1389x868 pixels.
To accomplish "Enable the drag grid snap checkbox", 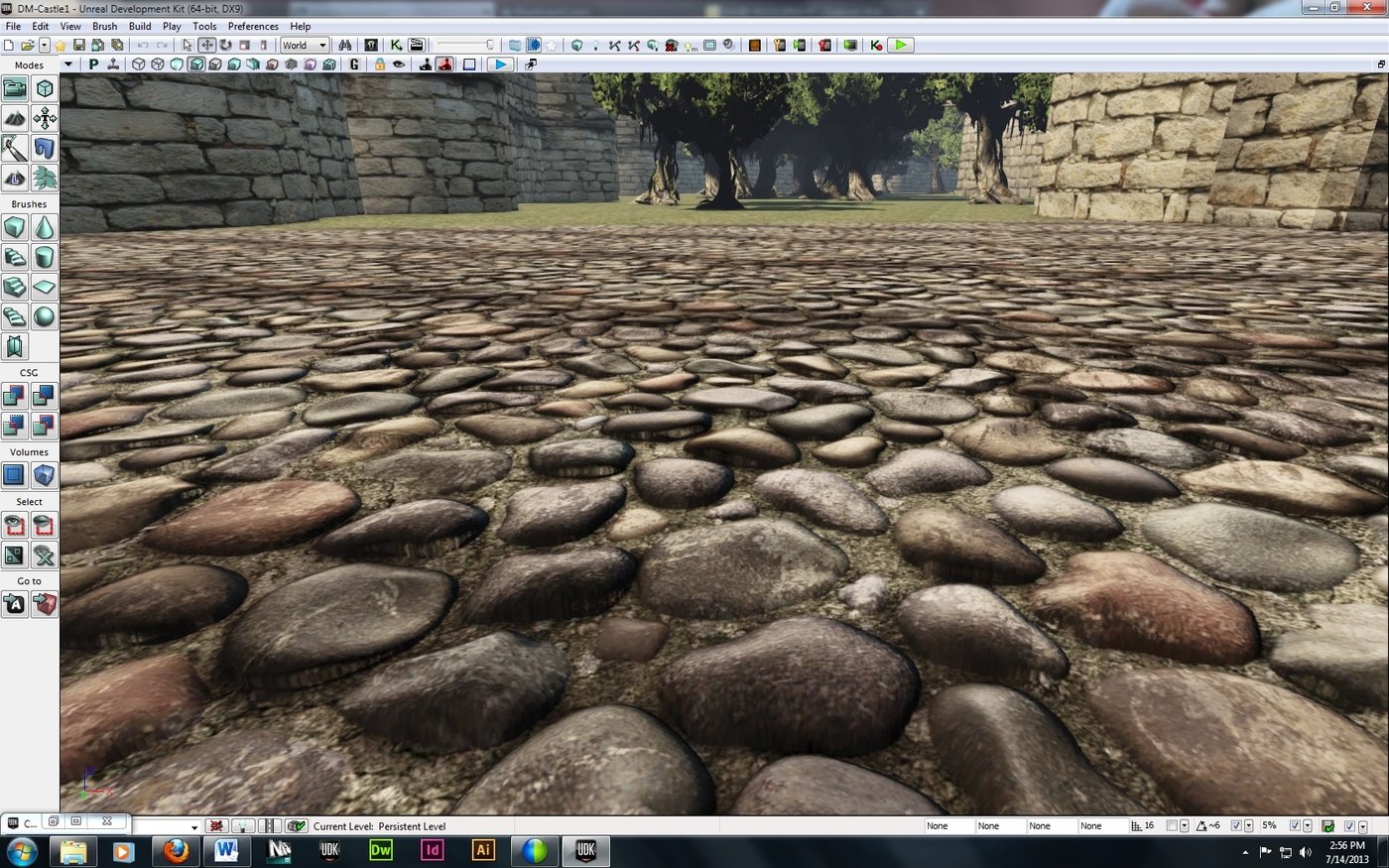I will [x=1172, y=825].
